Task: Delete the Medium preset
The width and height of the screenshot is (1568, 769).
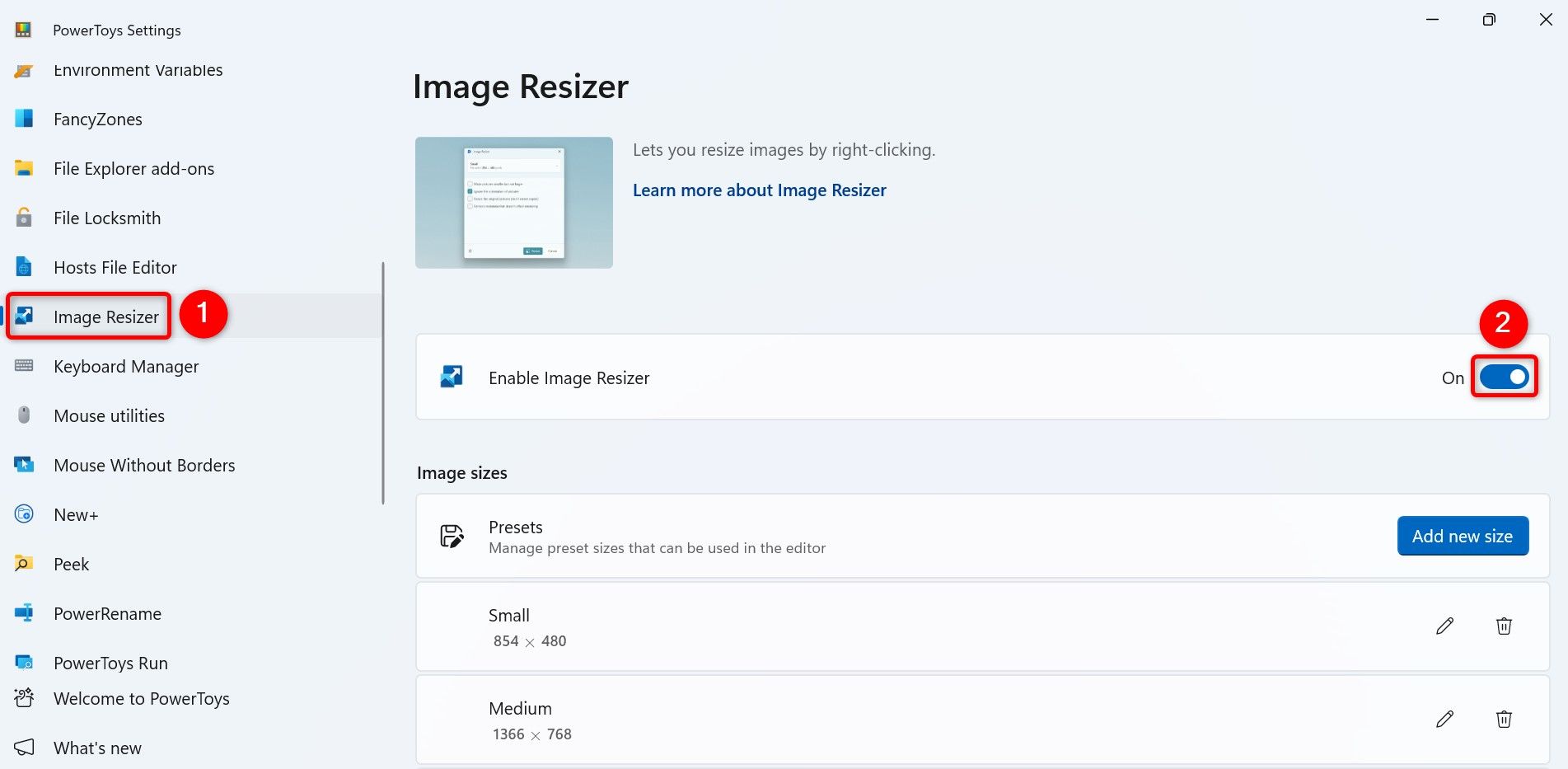Action: pyautogui.click(x=1504, y=719)
